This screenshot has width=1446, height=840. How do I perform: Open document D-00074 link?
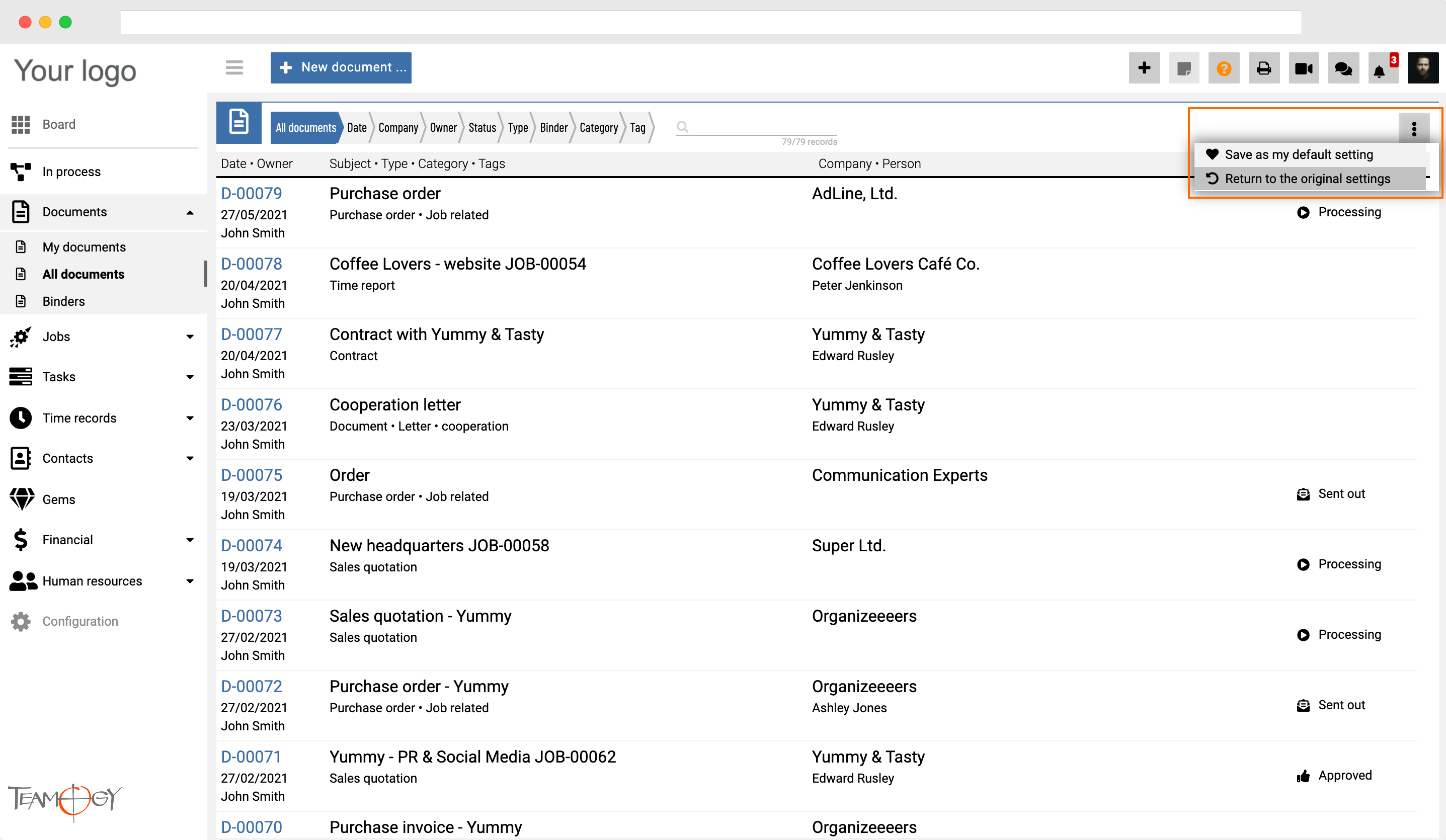[252, 546]
